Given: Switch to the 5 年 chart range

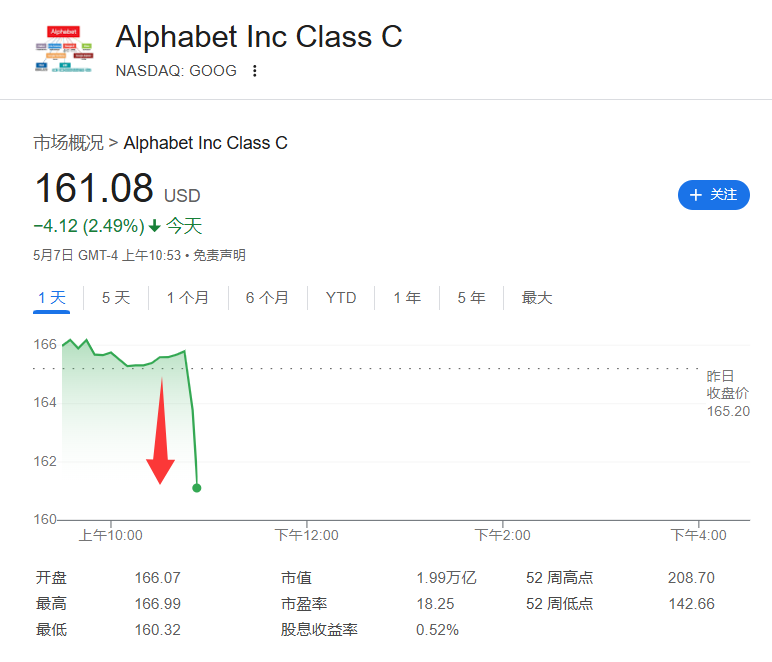Looking at the screenshot, I should coord(471,298).
